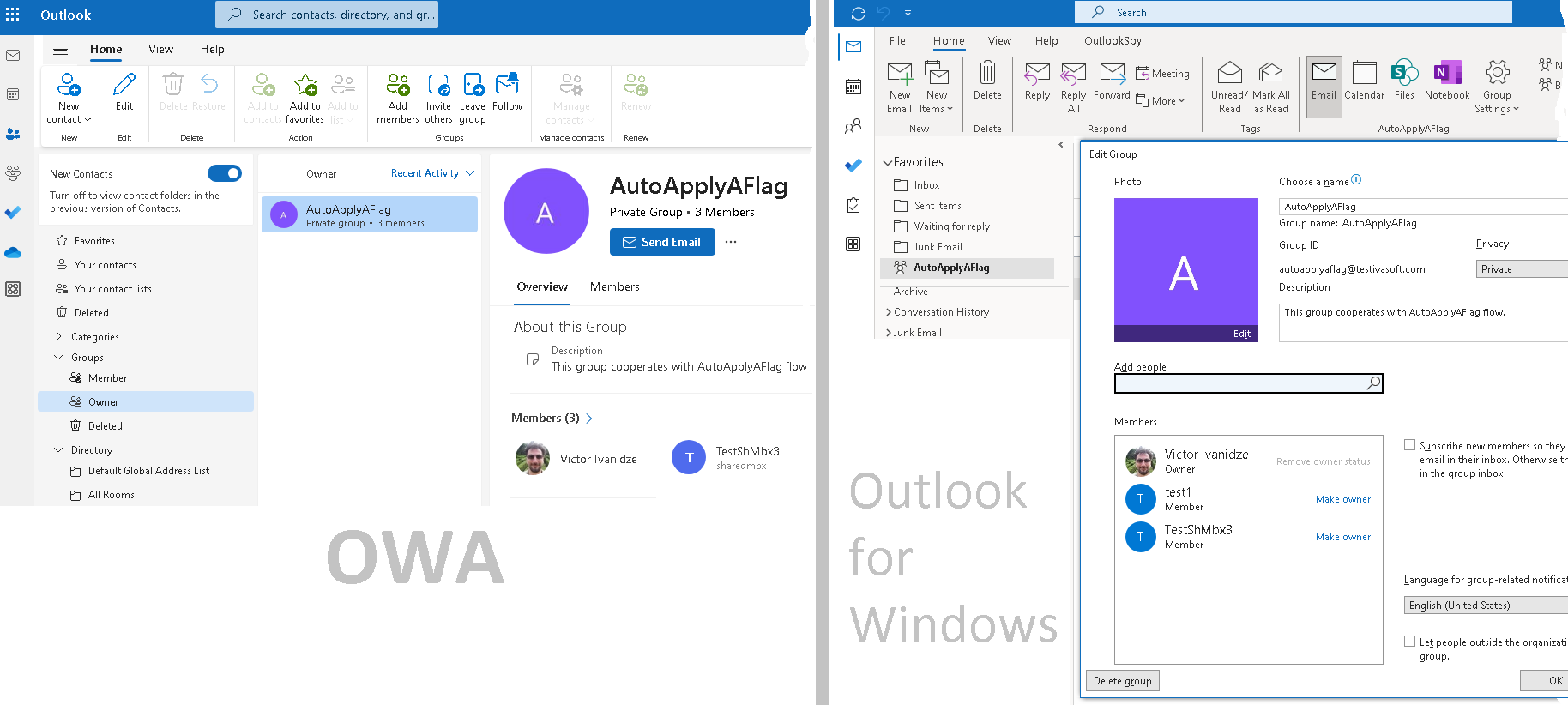
Task: Switch to Members tab of group
Action: 614,287
